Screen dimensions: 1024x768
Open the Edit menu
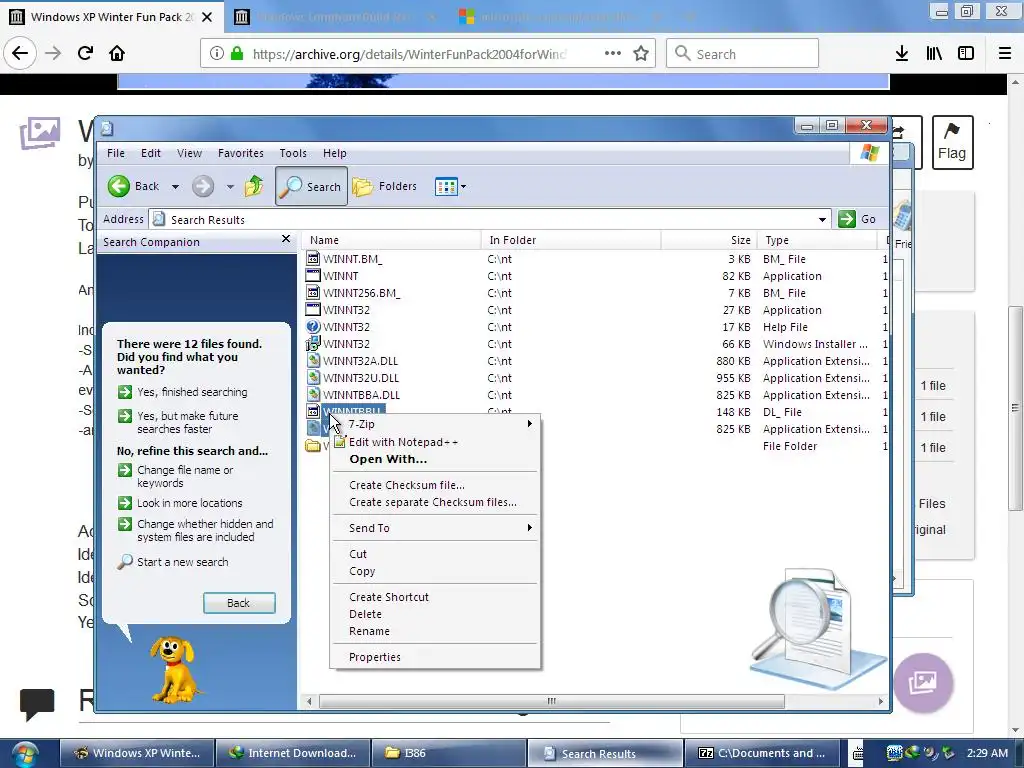151,153
